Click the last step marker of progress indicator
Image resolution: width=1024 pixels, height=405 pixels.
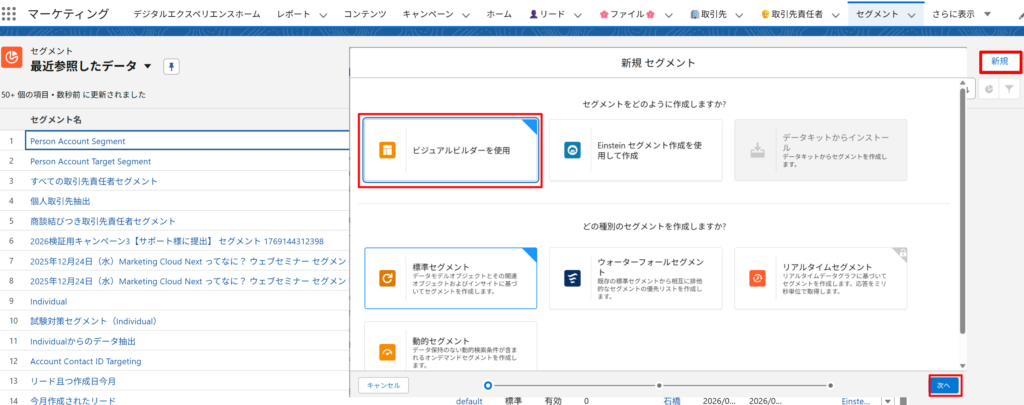(830, 385)
